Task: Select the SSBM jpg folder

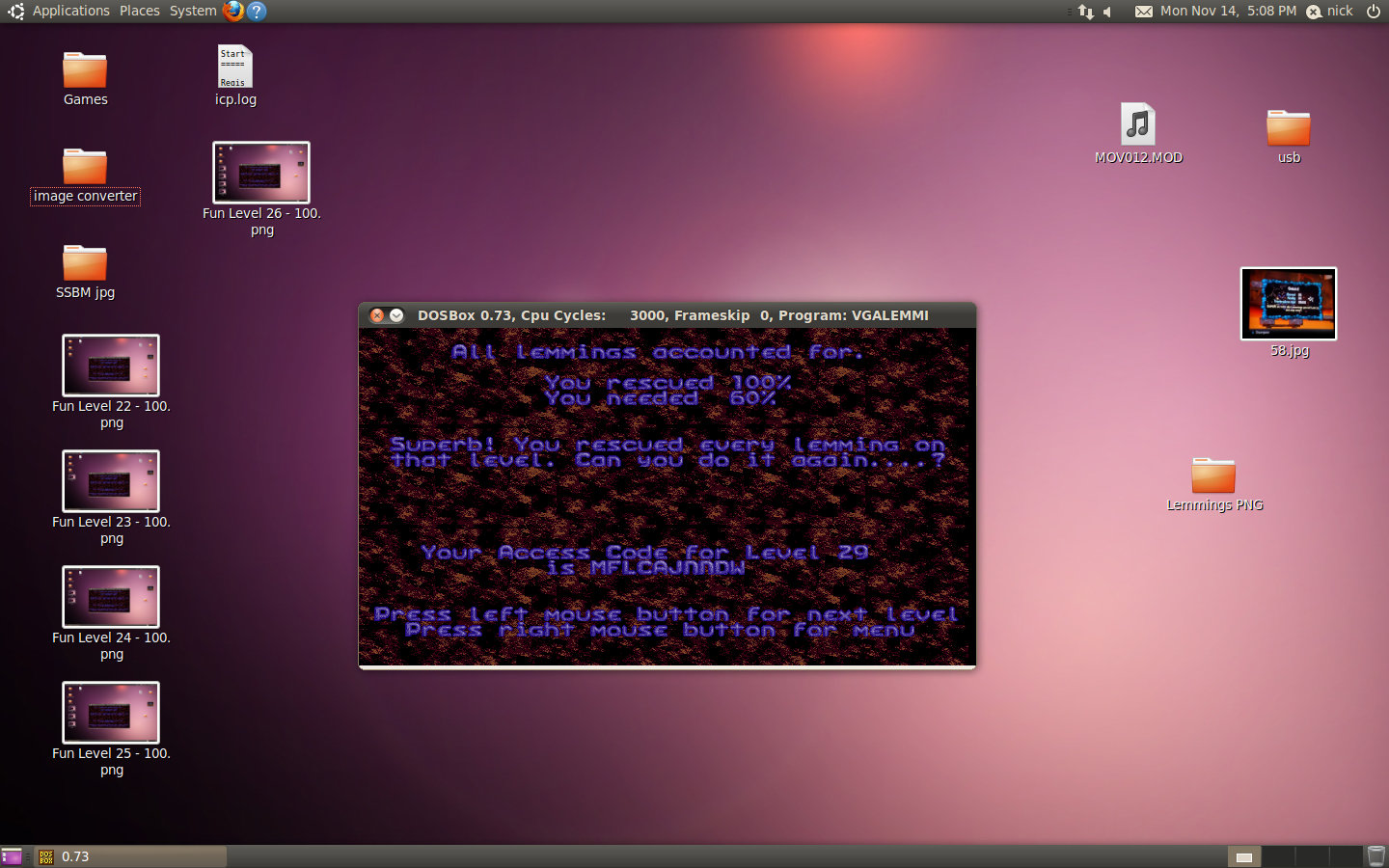Action: pos(85,264)
